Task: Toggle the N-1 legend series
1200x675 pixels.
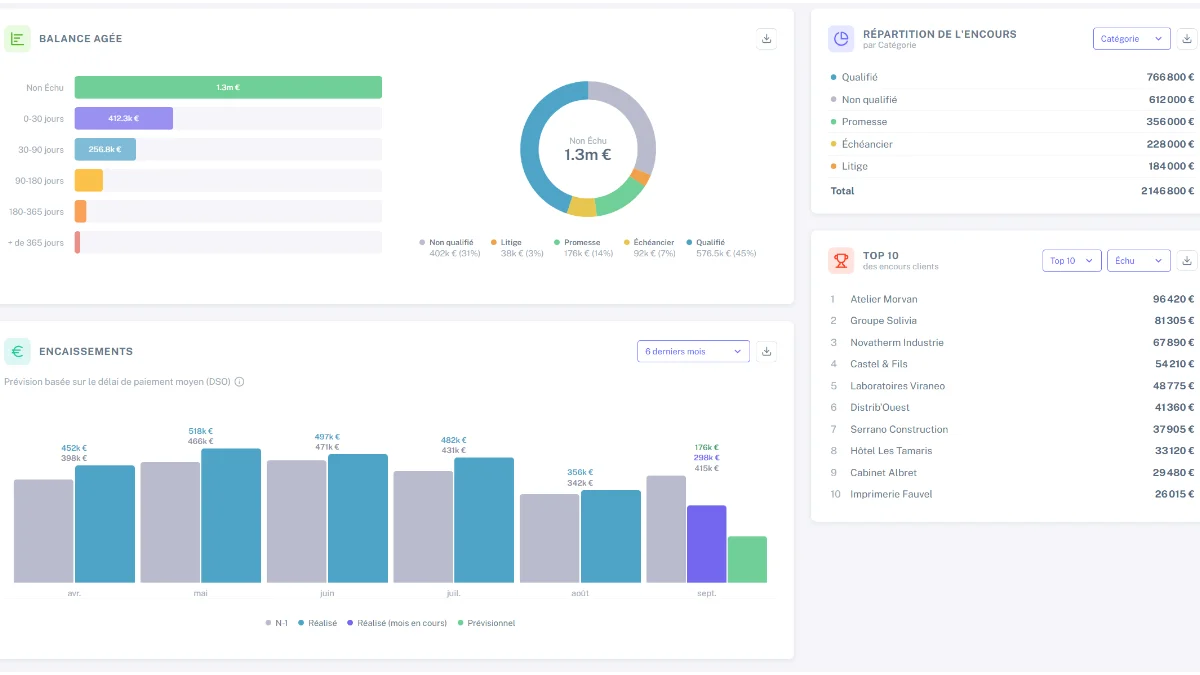Action: click(277, 623)
